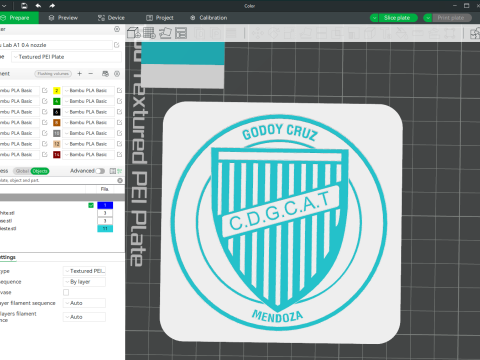
Task: Open the file menu dropdown arrow
Action: 4,6
